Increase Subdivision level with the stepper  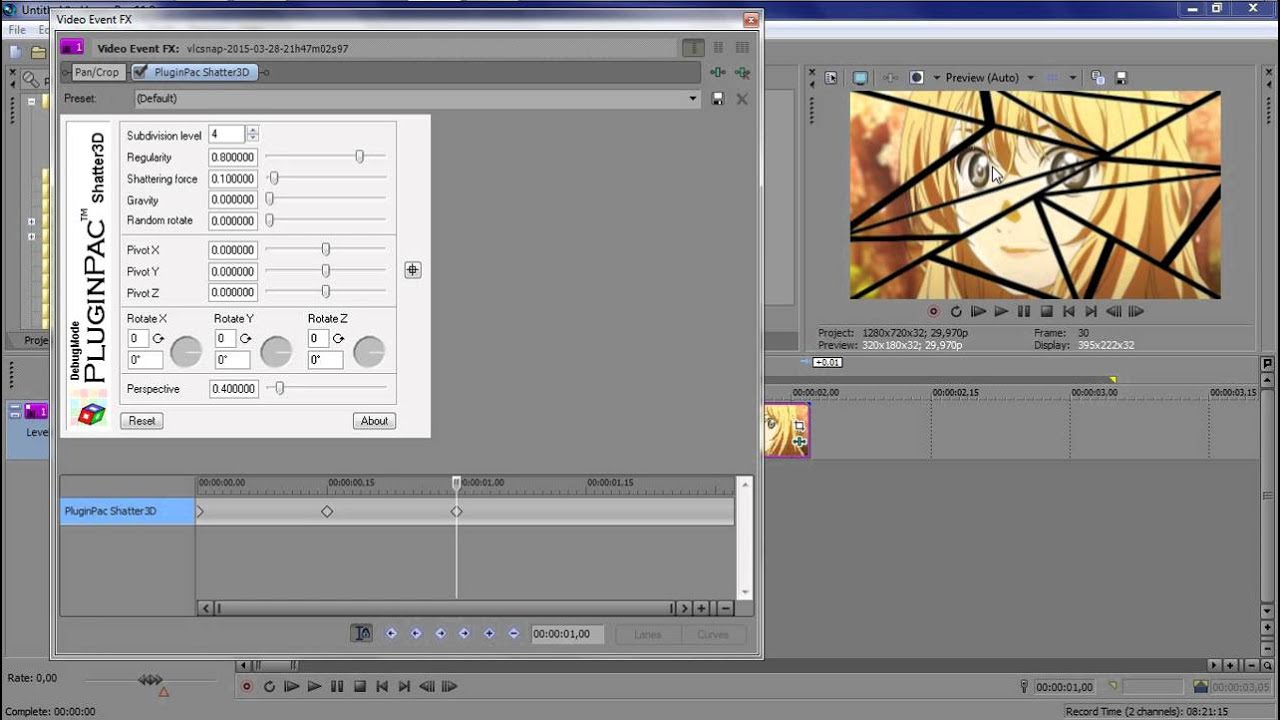click(x=253, y=130)
